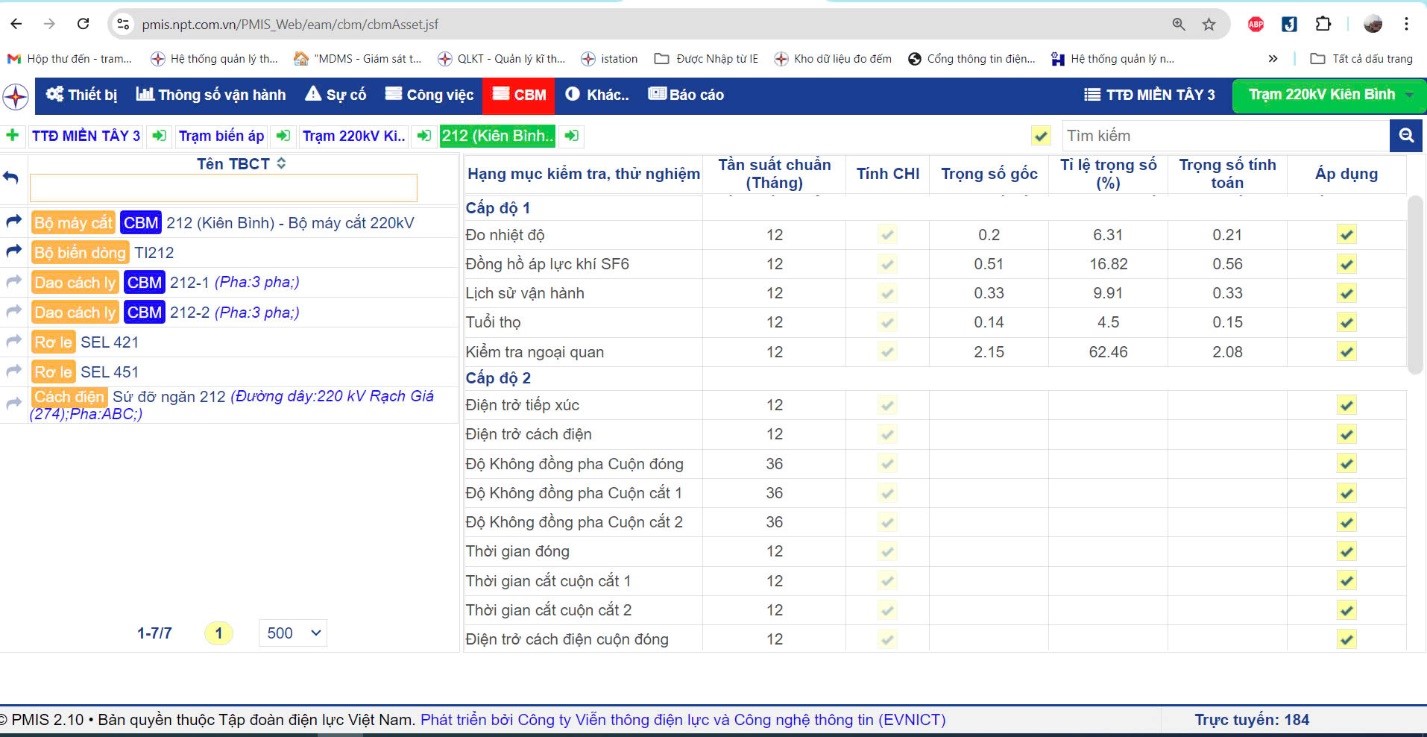Open the 500 rows-per-page dropdown
Viewport: 1427px width, 737px height.
(x=293, y=633)
